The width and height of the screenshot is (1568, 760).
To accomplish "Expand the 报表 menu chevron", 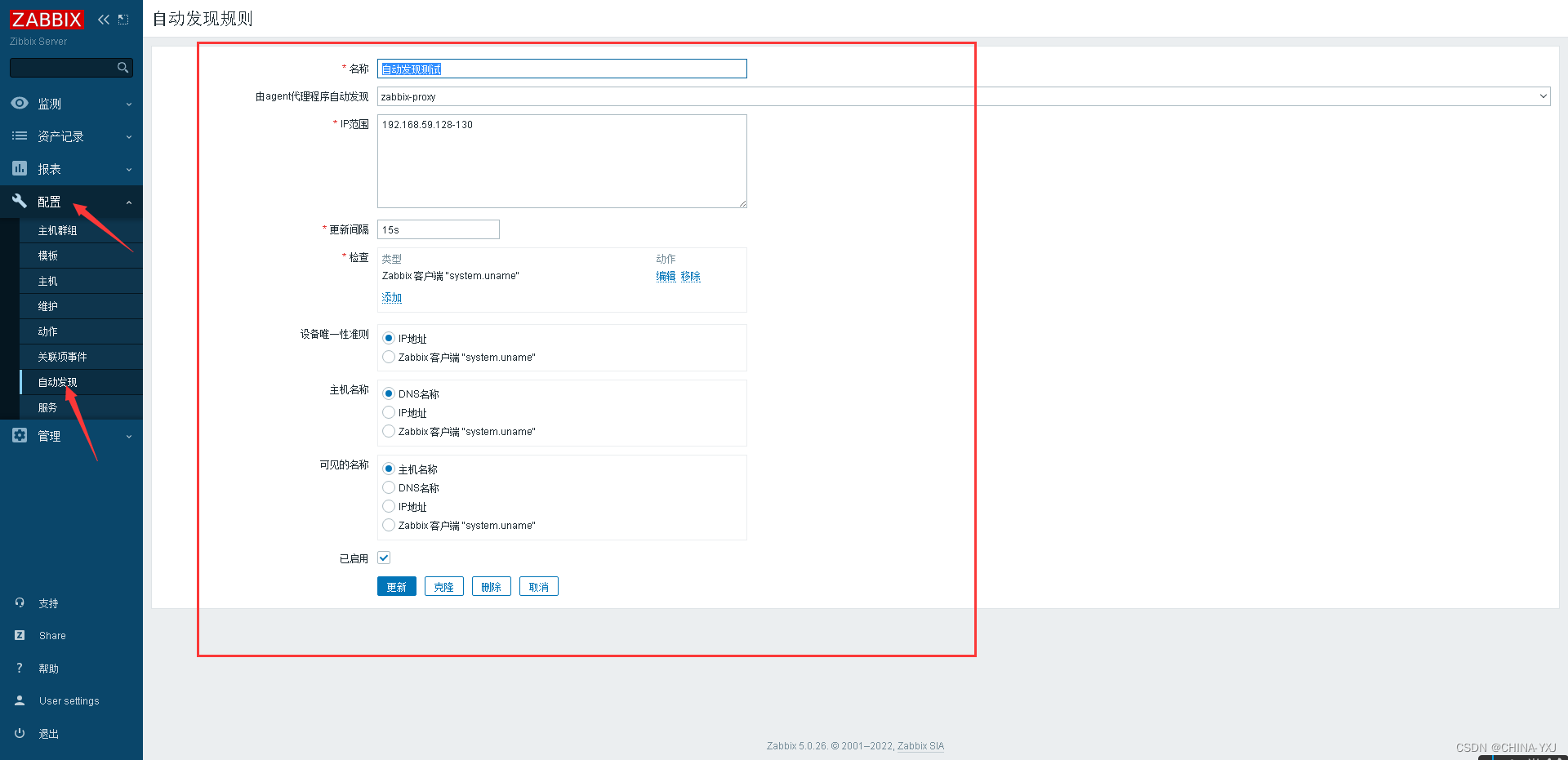I will tap(129, 170).
